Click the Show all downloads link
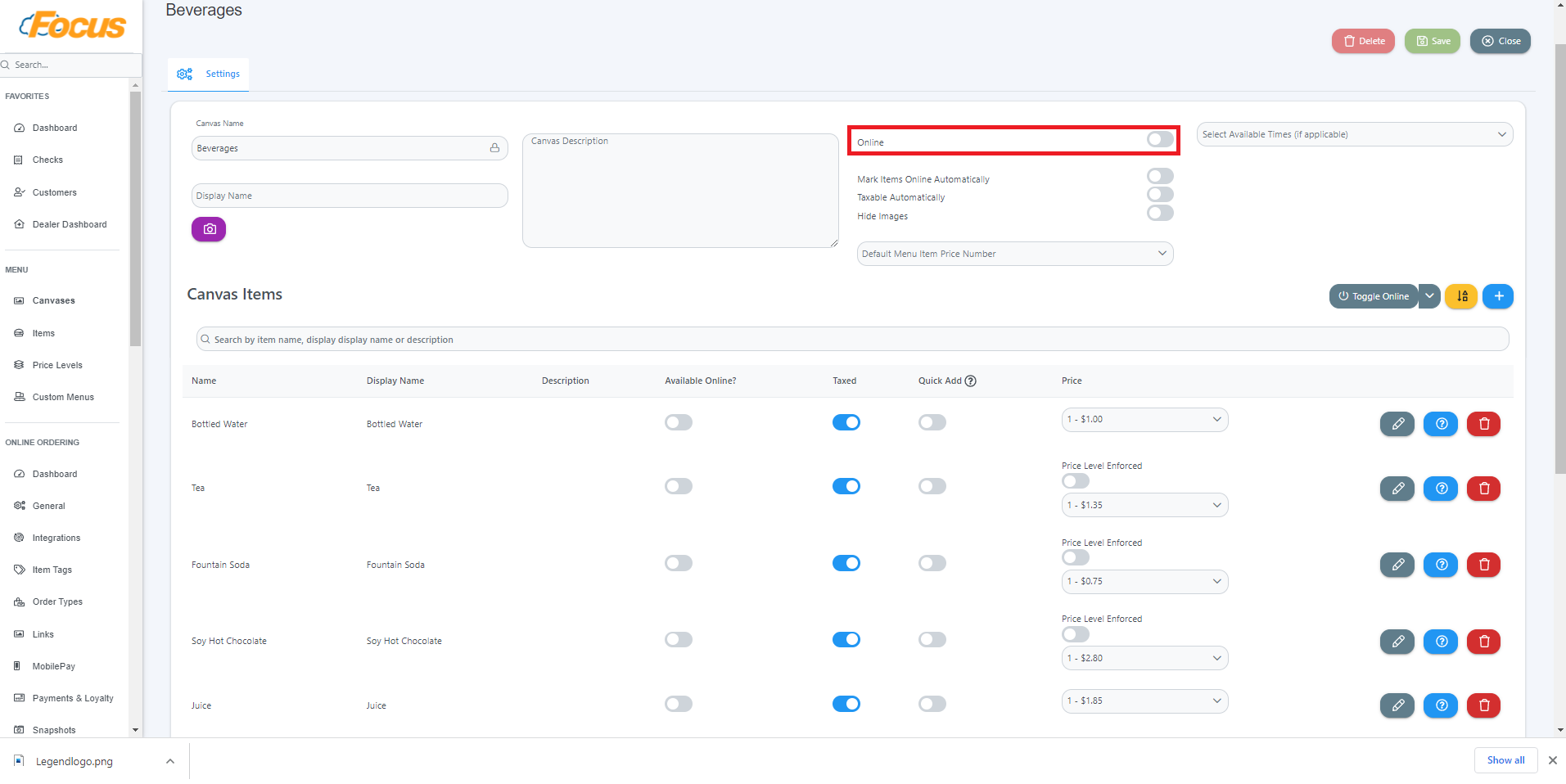 (x=1505, y=760)
